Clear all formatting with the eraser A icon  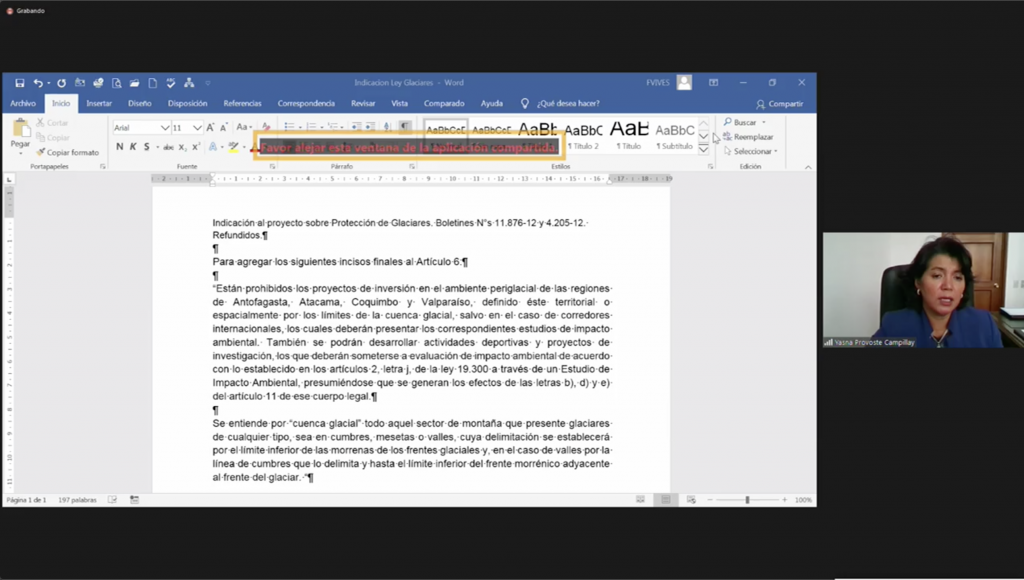(x=266, y=127)
